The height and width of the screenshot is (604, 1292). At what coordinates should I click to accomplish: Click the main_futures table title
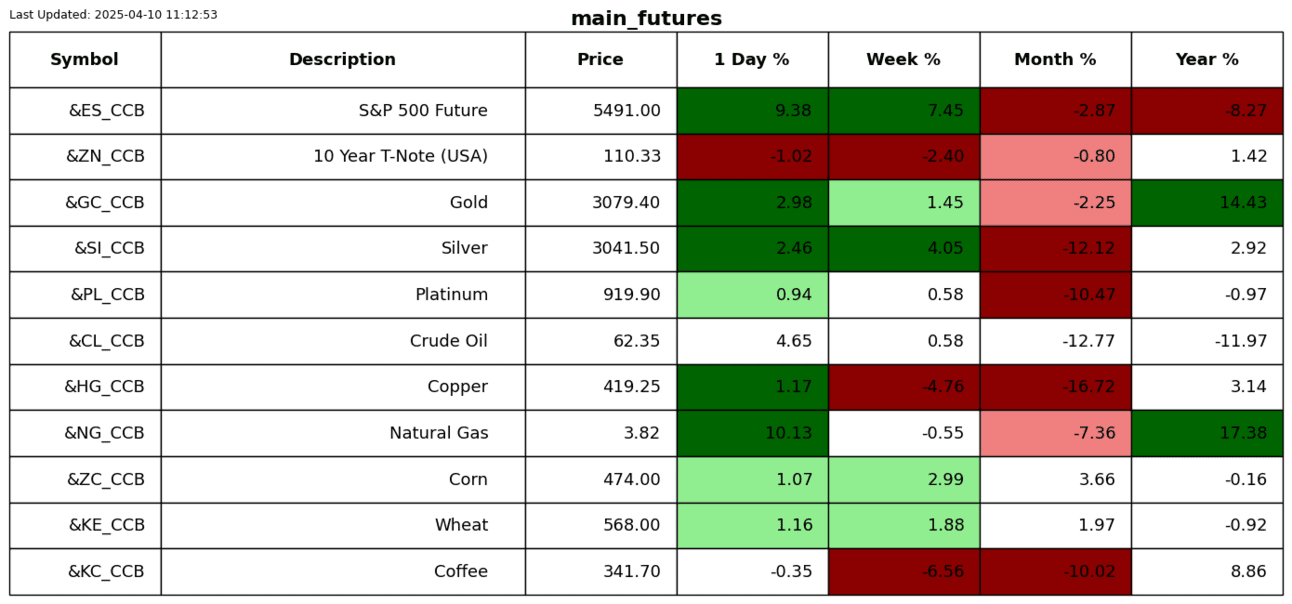coord(646,19)
